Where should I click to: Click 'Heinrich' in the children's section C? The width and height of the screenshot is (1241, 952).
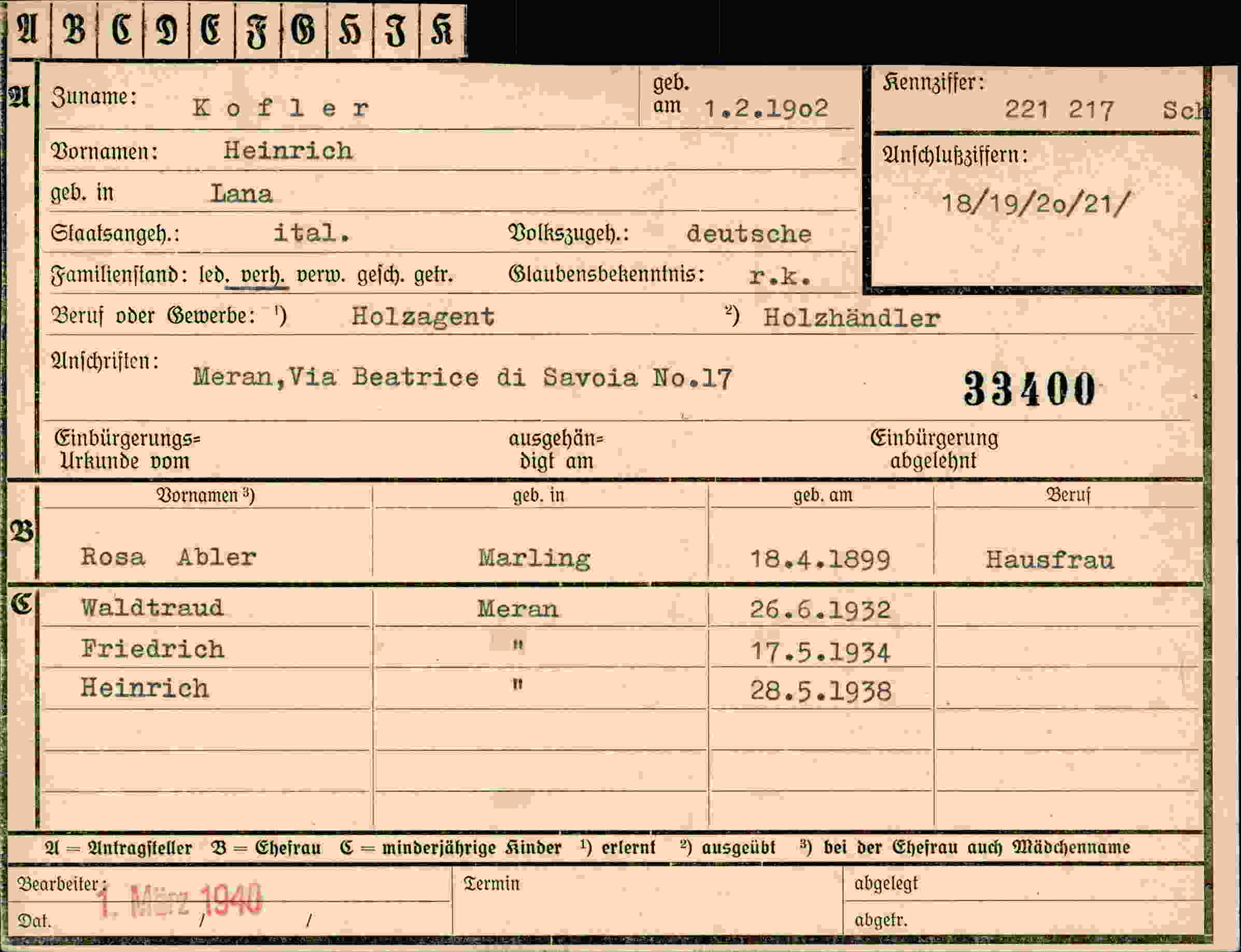[x=145, y=688]
